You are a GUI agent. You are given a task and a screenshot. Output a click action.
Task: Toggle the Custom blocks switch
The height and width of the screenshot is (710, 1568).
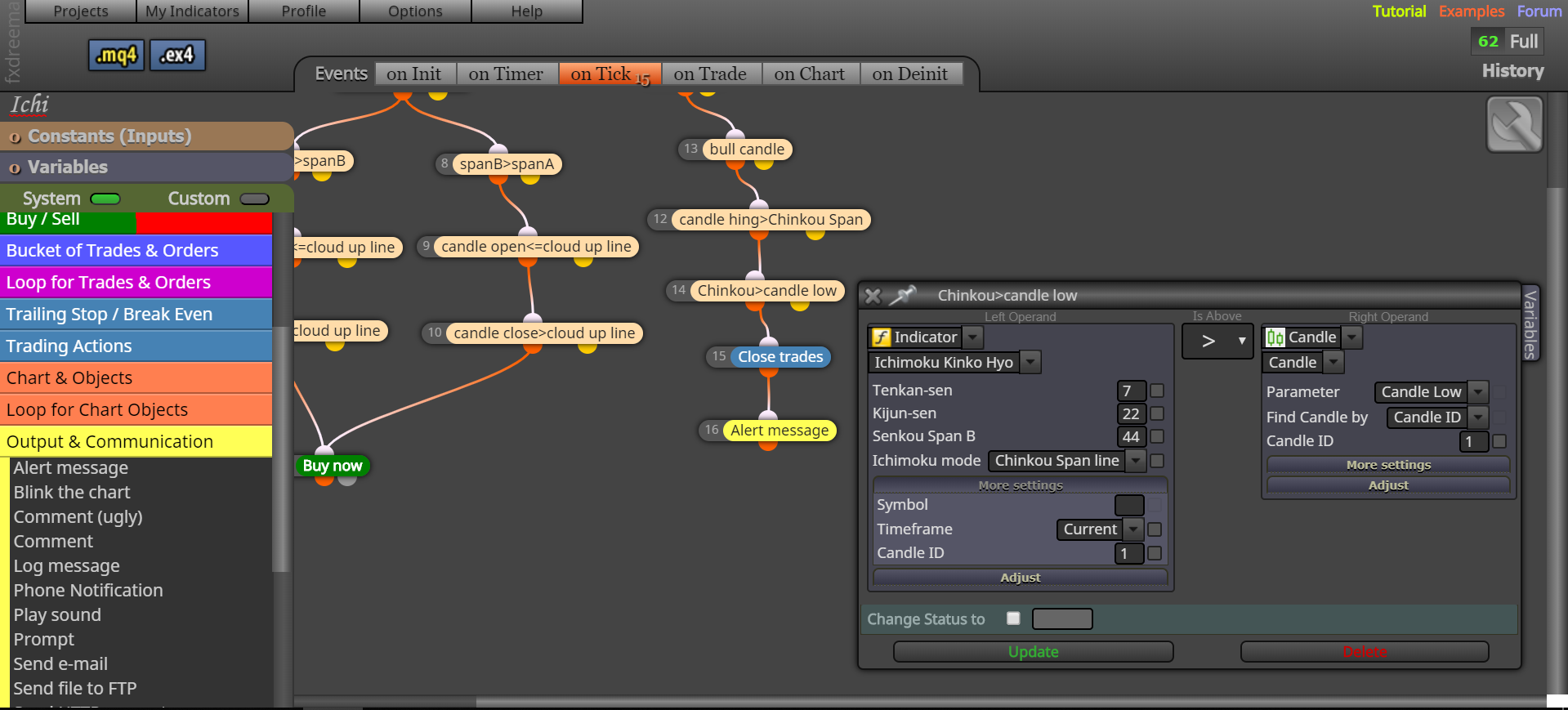(x=255, y=199)
